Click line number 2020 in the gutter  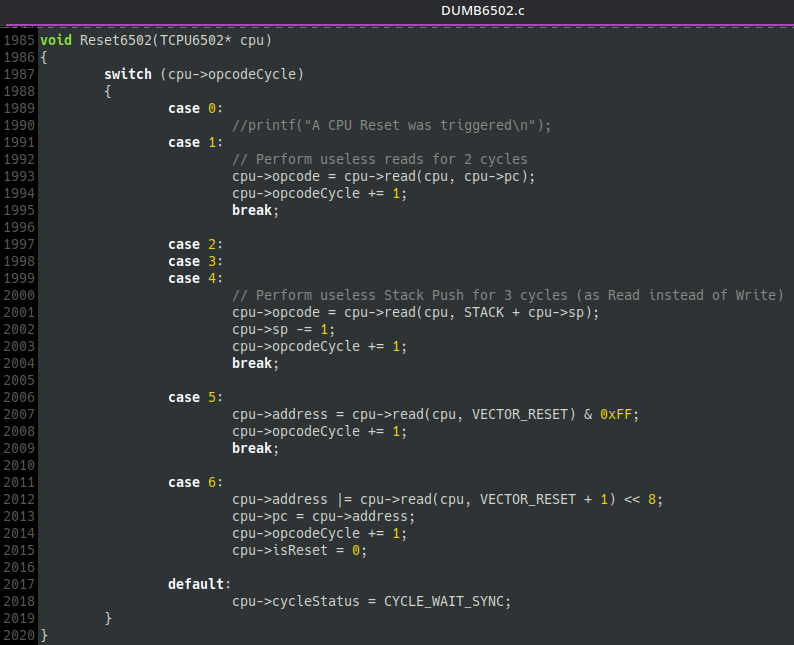tap(19, 635)
